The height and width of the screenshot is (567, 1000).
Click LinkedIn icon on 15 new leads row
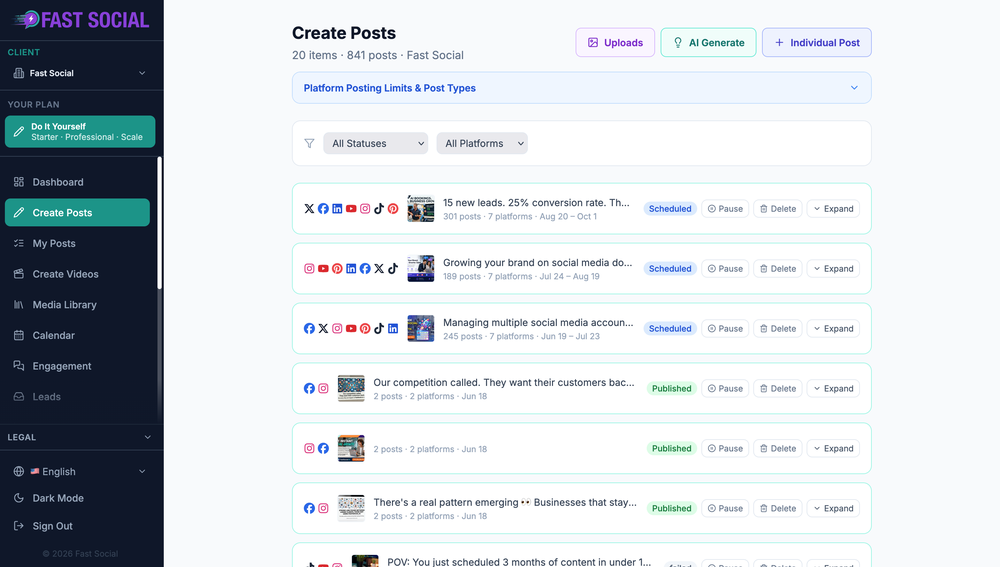click(x=337, y=209)
